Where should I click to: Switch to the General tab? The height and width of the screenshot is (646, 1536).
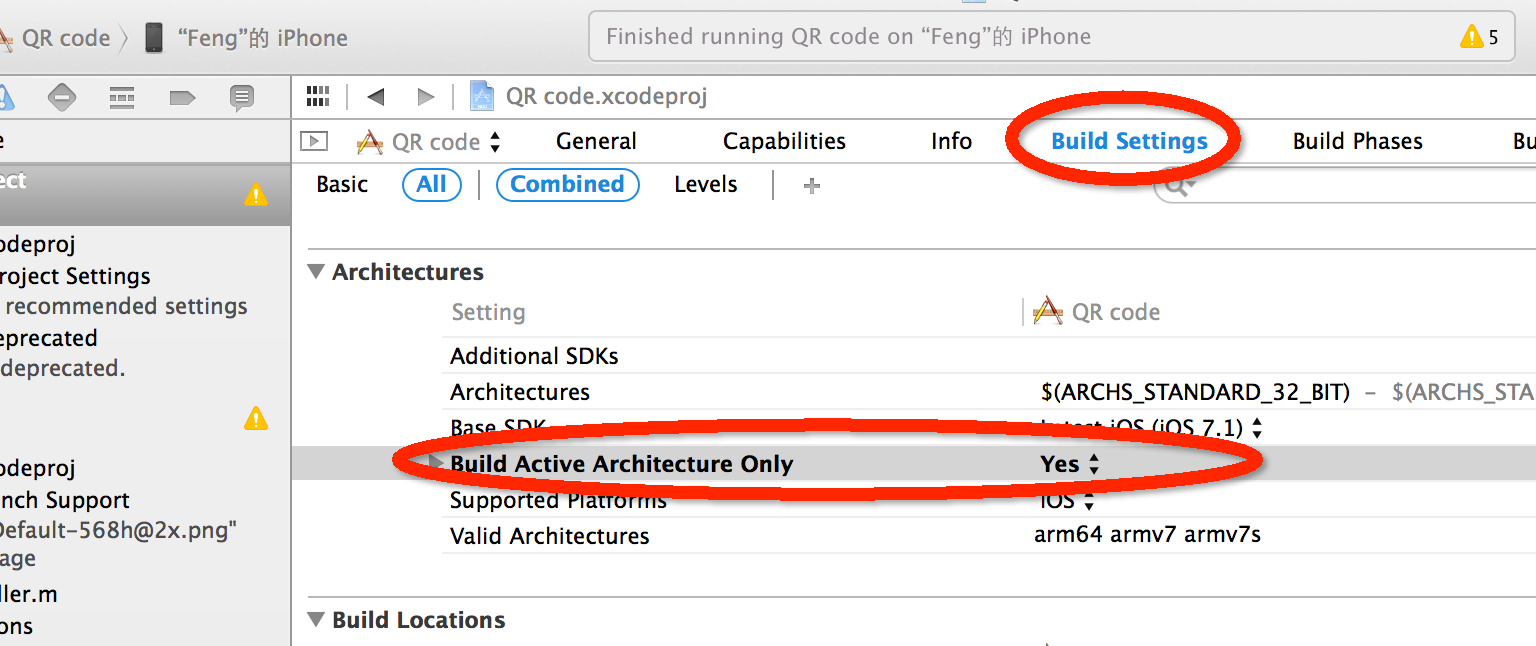596,142
